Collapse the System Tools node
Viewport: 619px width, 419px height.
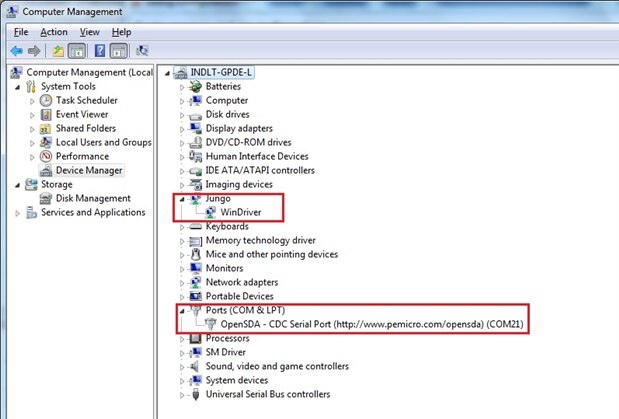17,87
